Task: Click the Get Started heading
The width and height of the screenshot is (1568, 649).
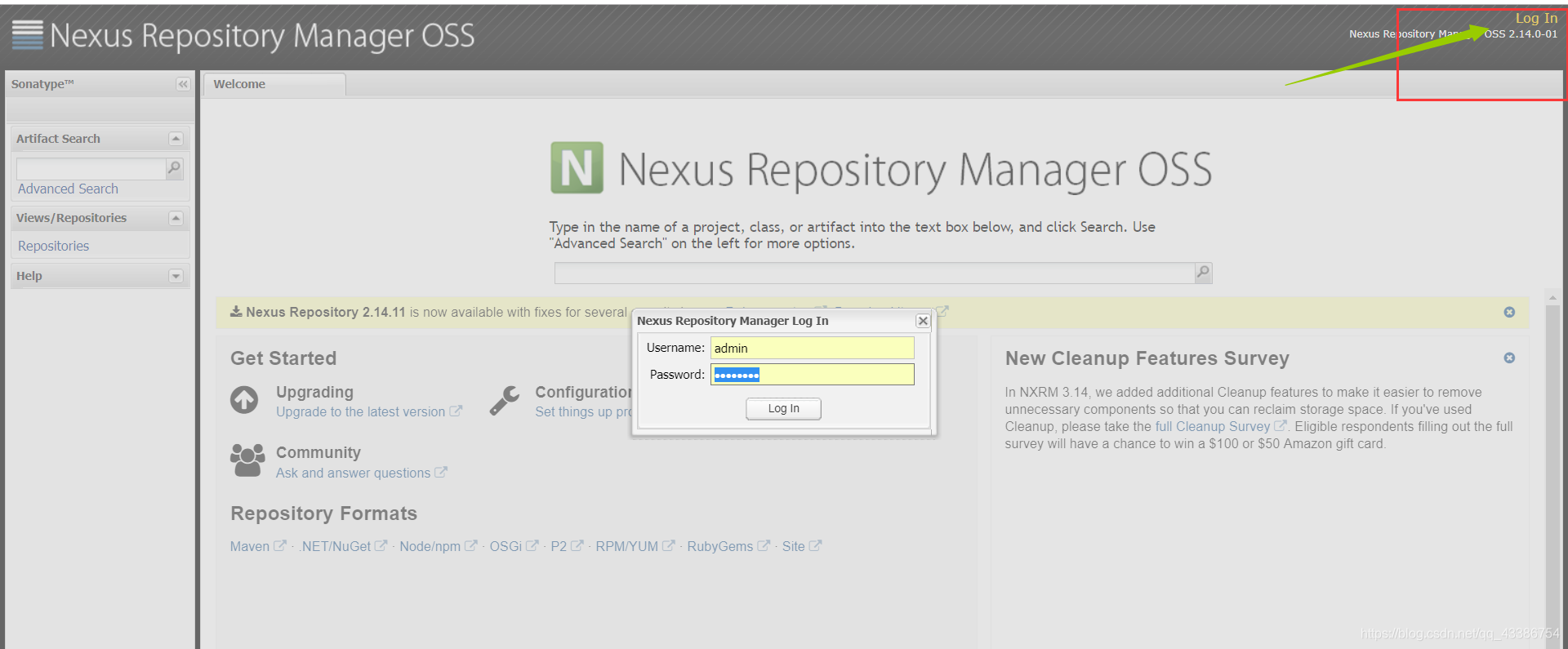Action: coord(283,358)
